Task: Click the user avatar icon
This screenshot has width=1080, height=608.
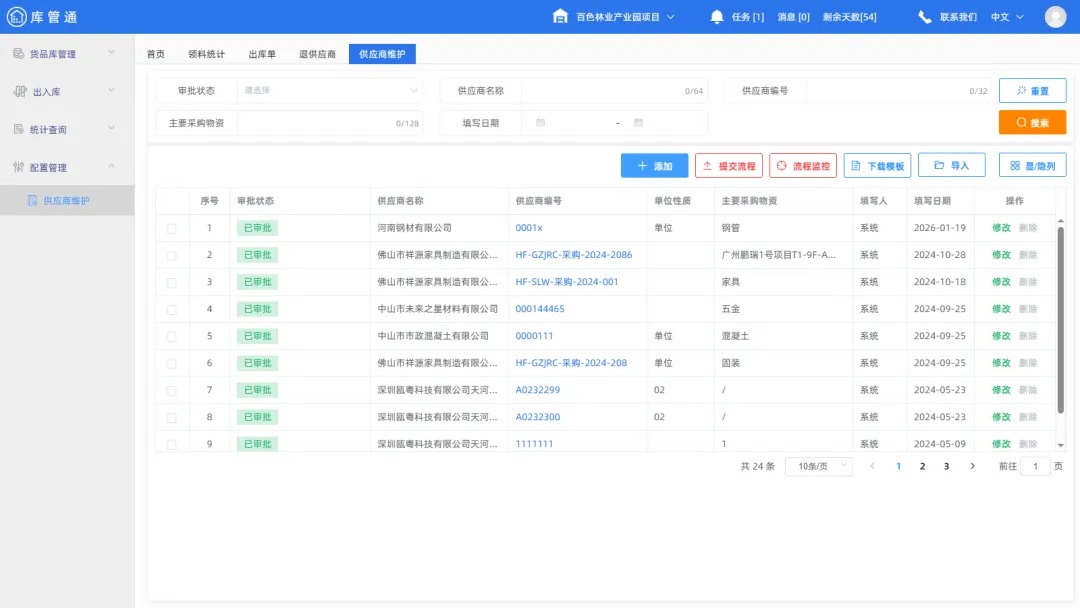Action: click(1055, 16)
